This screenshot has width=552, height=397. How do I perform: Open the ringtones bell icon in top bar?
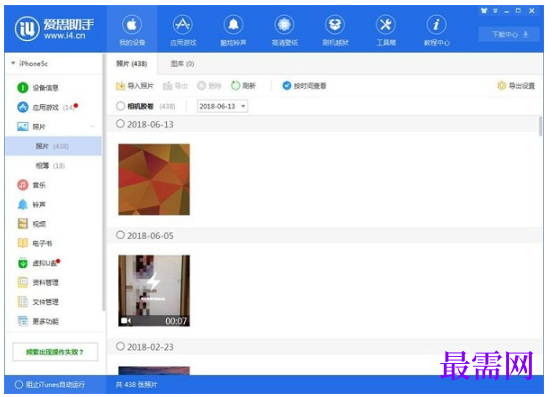[x=233, y=25]
